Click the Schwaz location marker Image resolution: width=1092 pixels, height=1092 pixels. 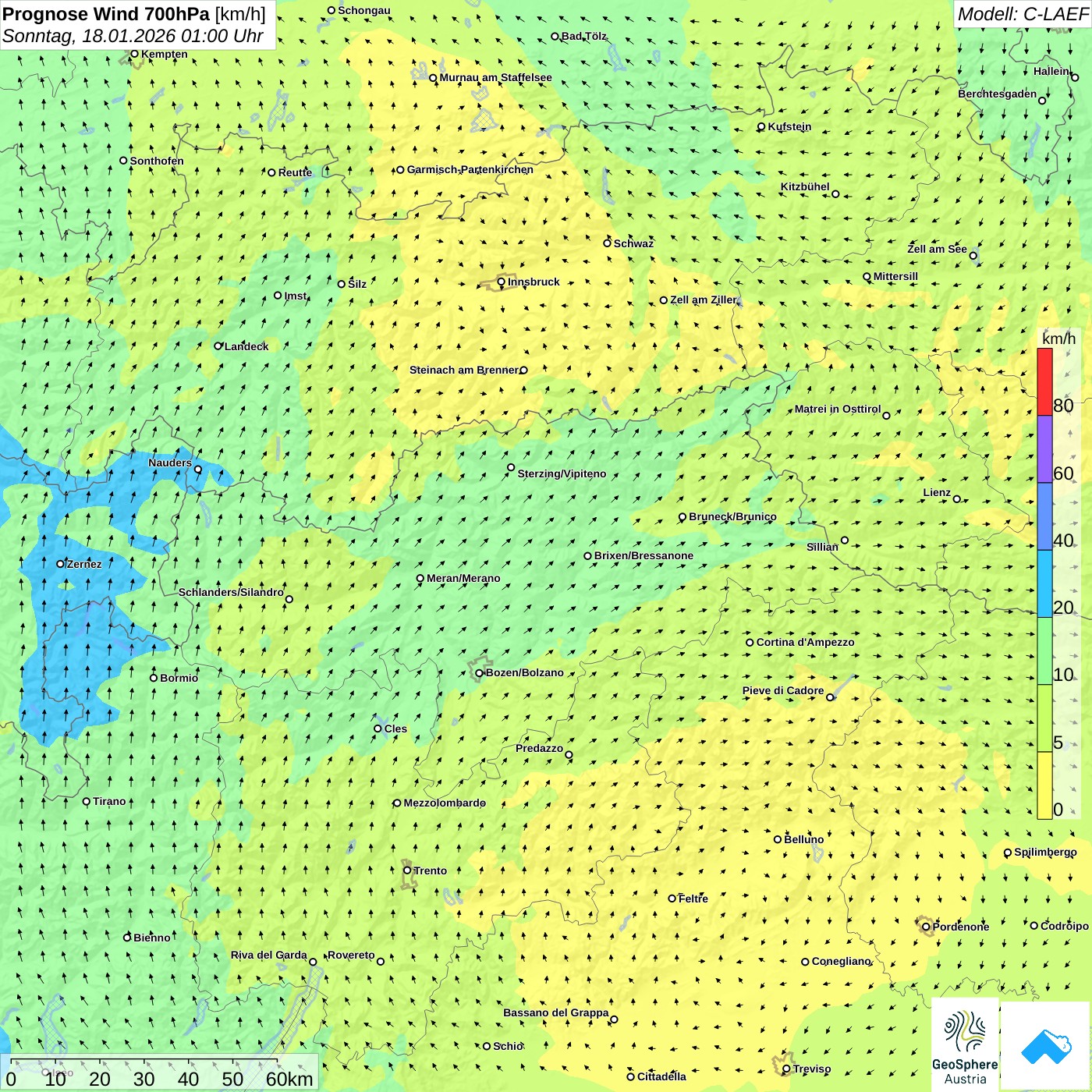click(607, 243)
